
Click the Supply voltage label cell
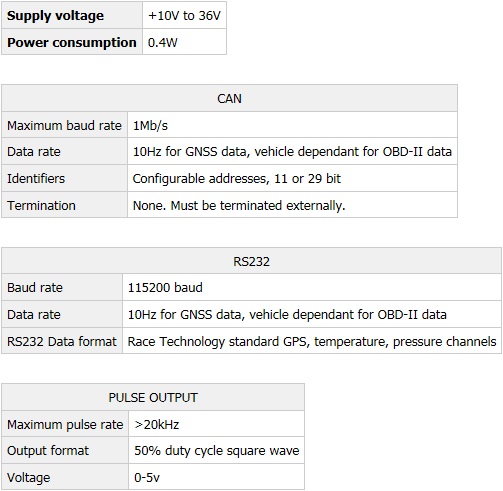coord(72,15)
